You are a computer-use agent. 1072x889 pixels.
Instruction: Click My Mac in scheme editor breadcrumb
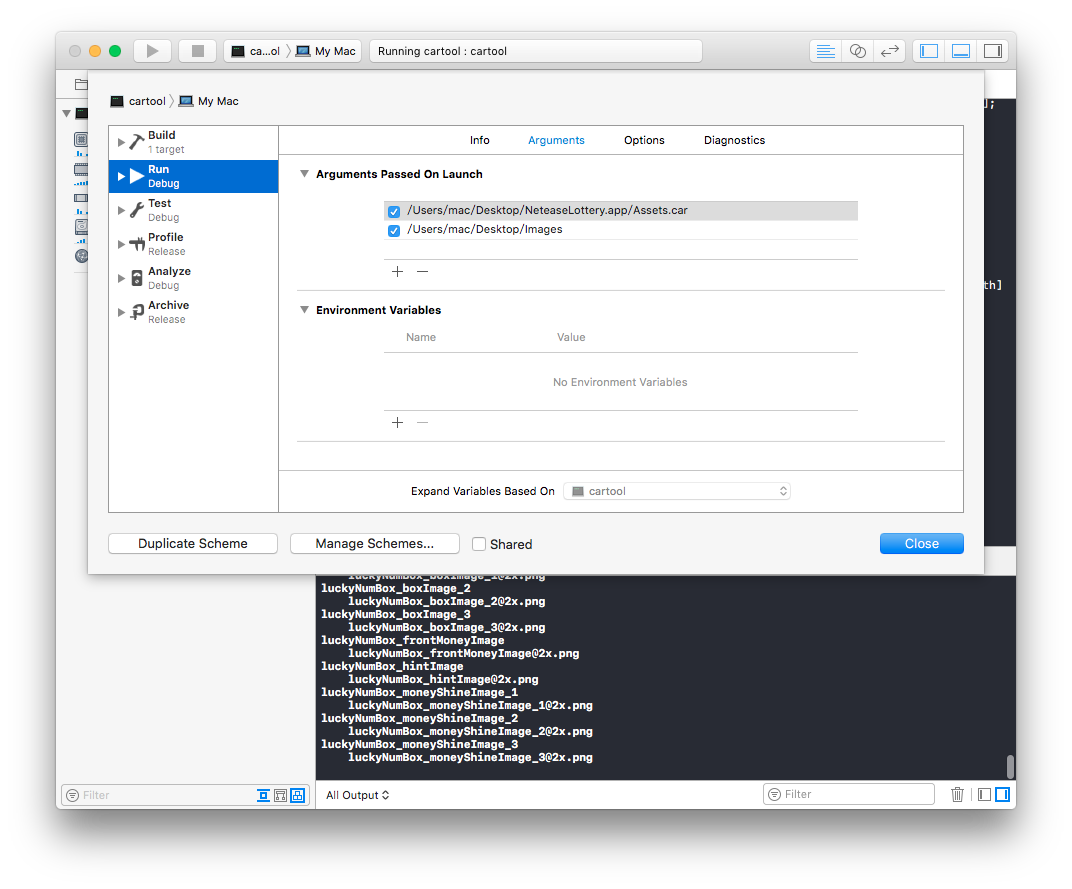pos(209,101)
